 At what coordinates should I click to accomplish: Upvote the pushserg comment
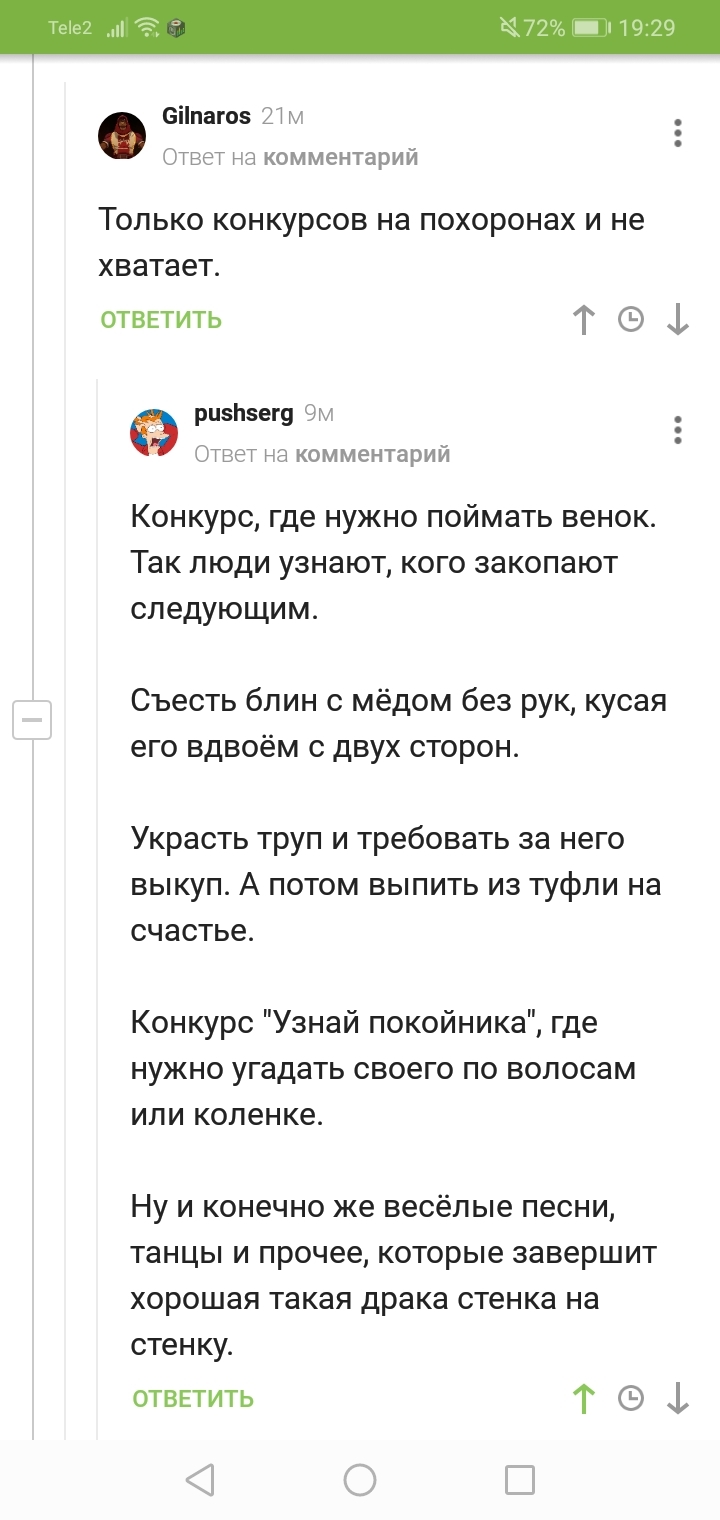pyautogui.click(x=584, y=1398)
